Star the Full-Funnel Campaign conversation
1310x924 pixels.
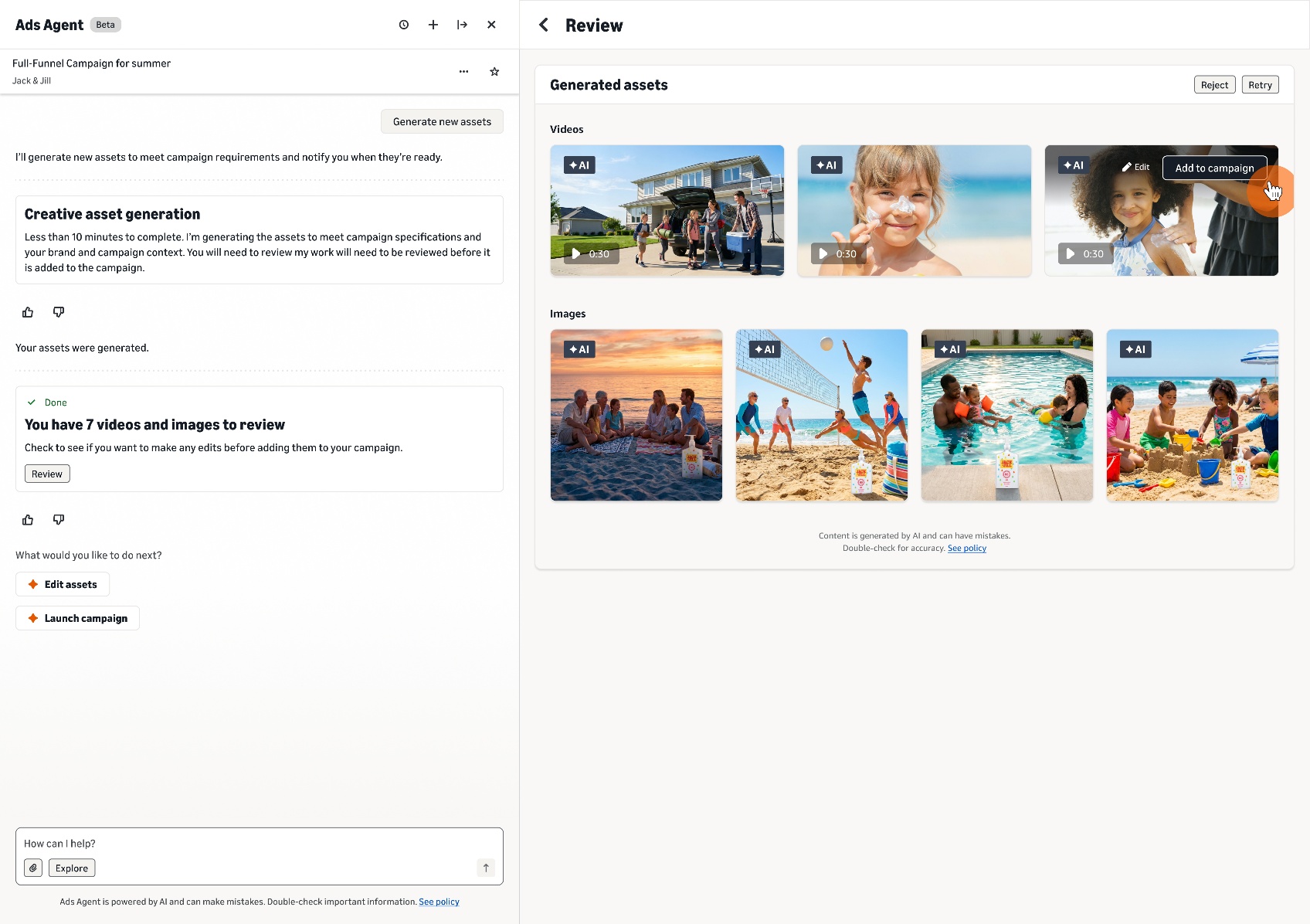coord(494,72)
